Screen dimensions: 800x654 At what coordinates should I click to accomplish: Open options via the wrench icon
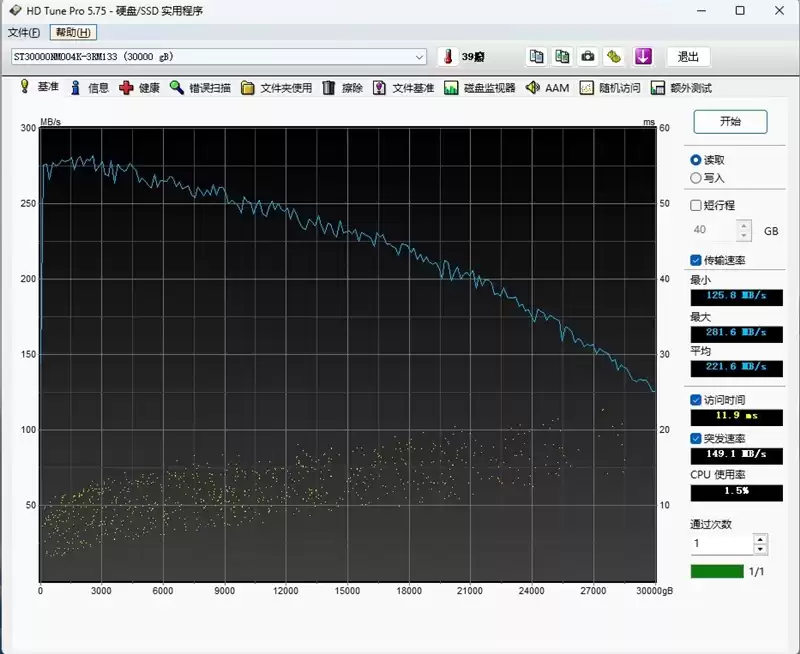point(614,57)
